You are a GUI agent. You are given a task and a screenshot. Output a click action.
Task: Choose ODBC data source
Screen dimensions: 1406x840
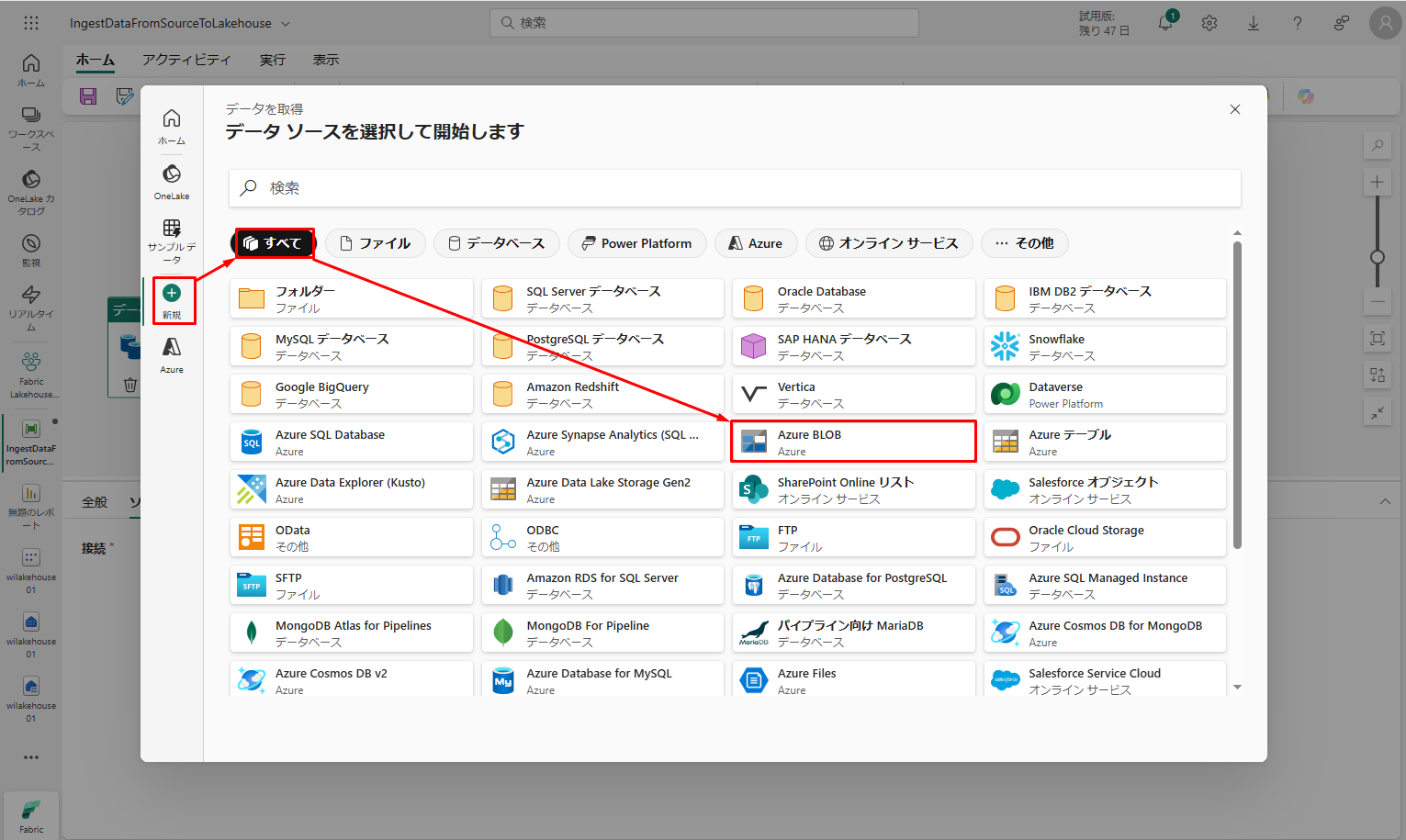coord(602,537)
